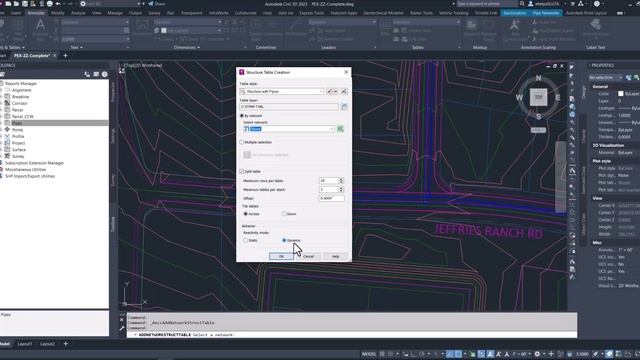Open the Annotate ribbon tab
The width and height of the screenshot is (640, 360).
pyautogui.click(x=36, y=13)
